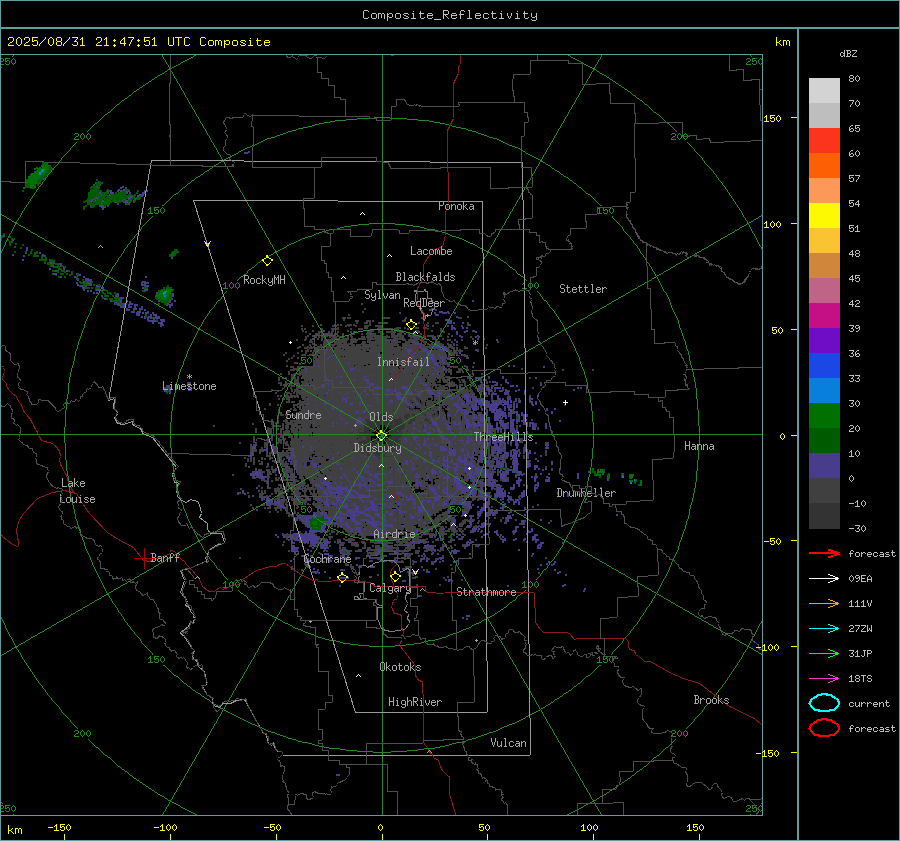Image resolution: width=900 pixels, height=841 pixels.
Task: Click the white 09EA arrow in legend
Action: (824, 579)
